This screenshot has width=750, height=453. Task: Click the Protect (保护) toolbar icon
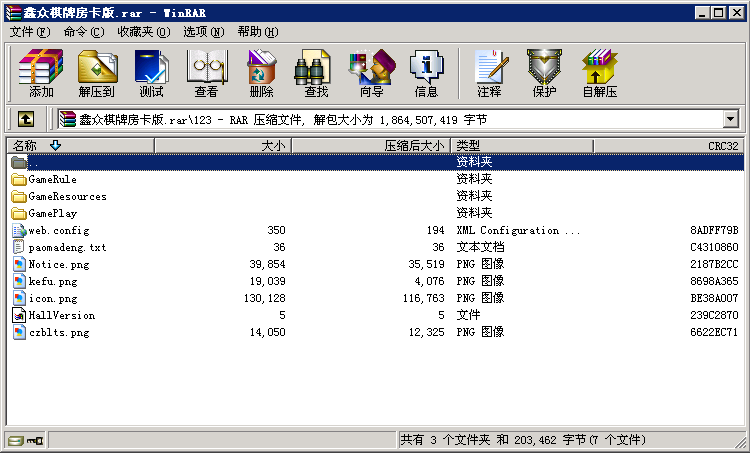(544, 73)
